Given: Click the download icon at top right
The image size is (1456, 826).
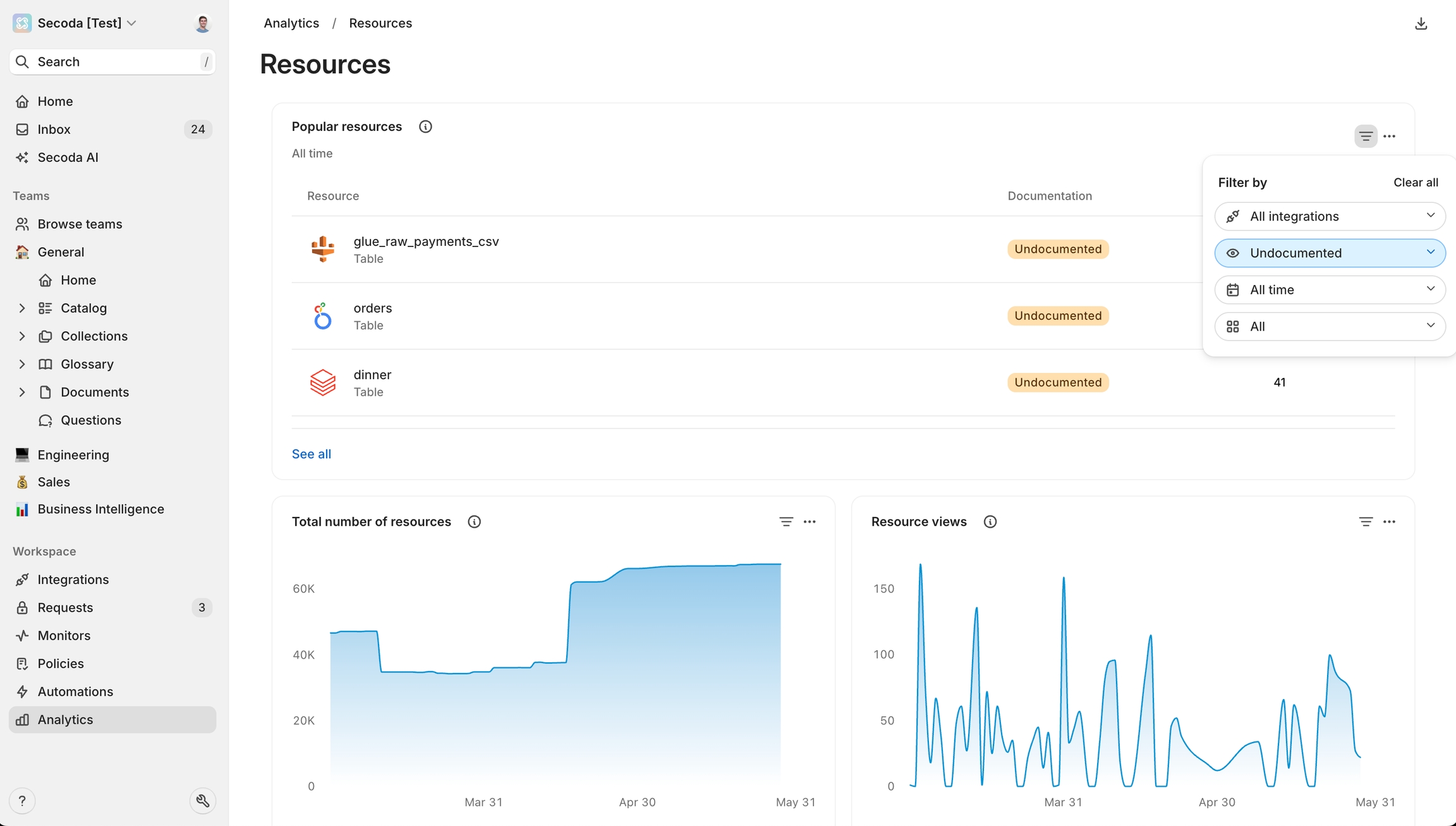Looking at the screenshot, I should pyautogui.click(x=1421, y=24).
